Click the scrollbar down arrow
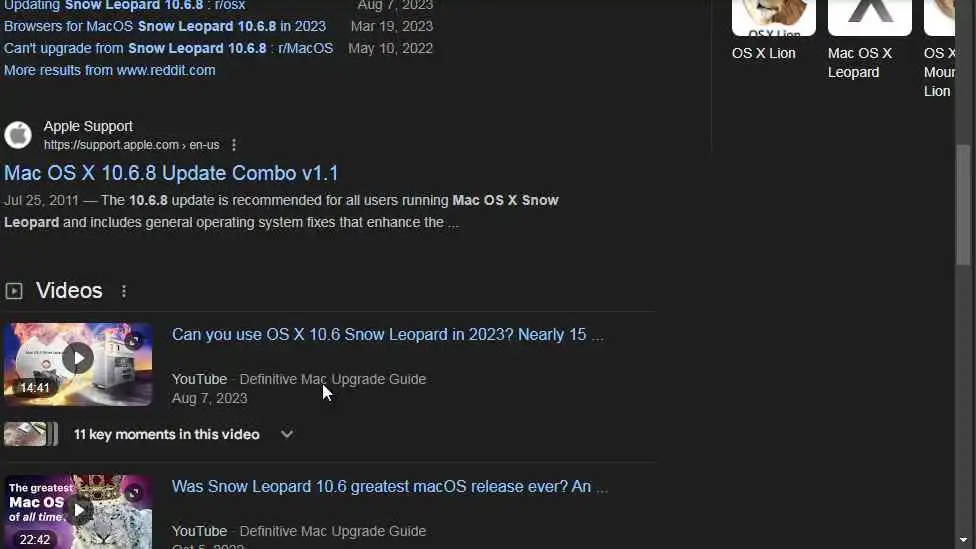This screenshot has height=549, width=976. click(x=963, y=540)
